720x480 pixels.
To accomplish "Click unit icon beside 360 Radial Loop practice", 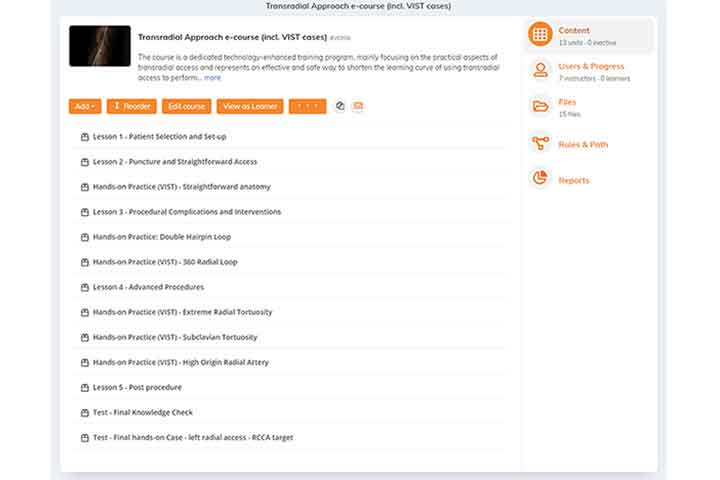I will 84,262.
